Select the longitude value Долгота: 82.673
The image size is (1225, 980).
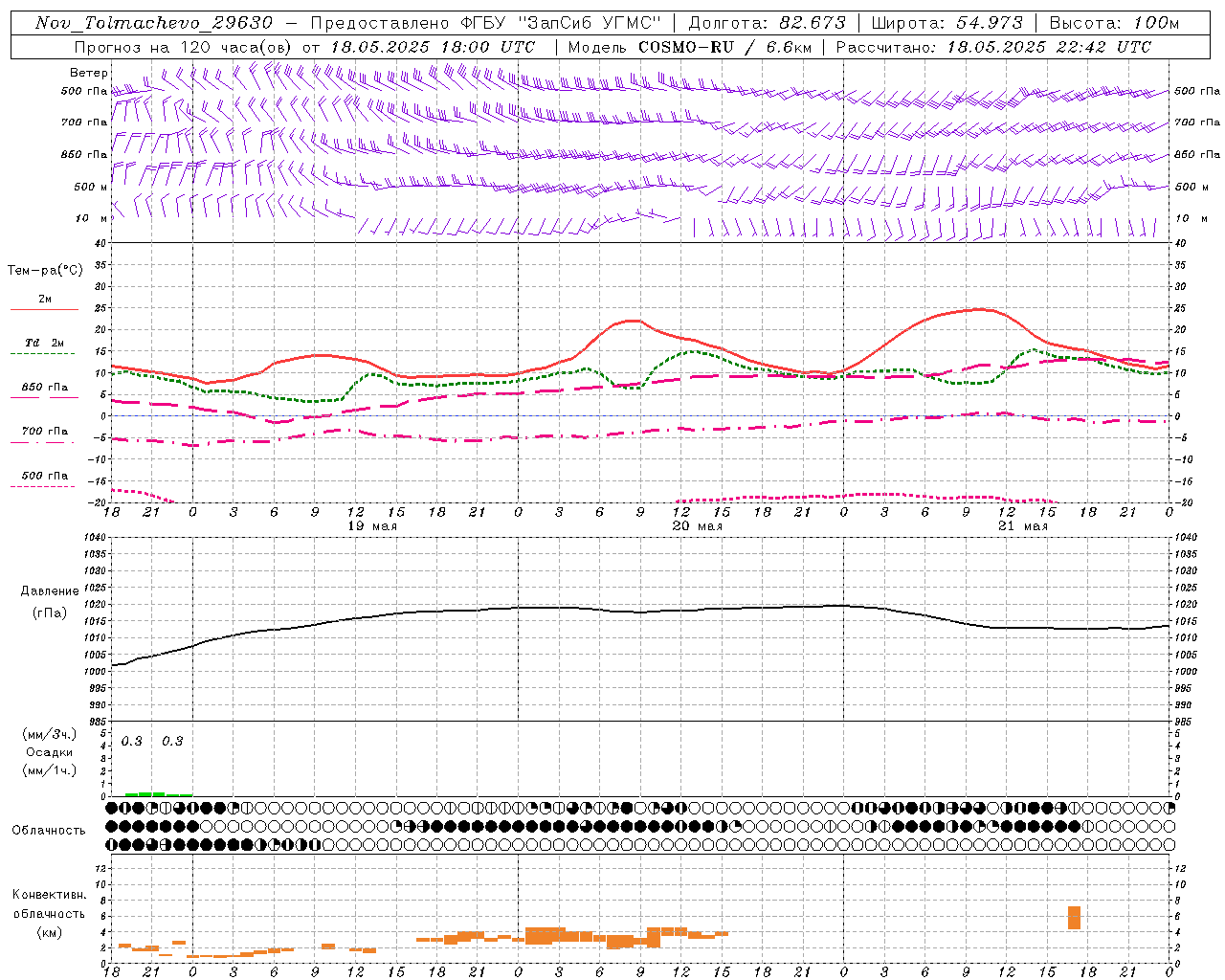click(768, 23)
